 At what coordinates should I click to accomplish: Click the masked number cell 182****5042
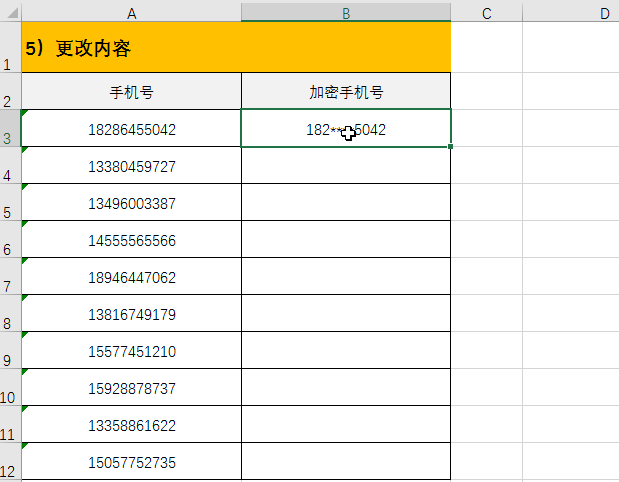pos(346,128)
